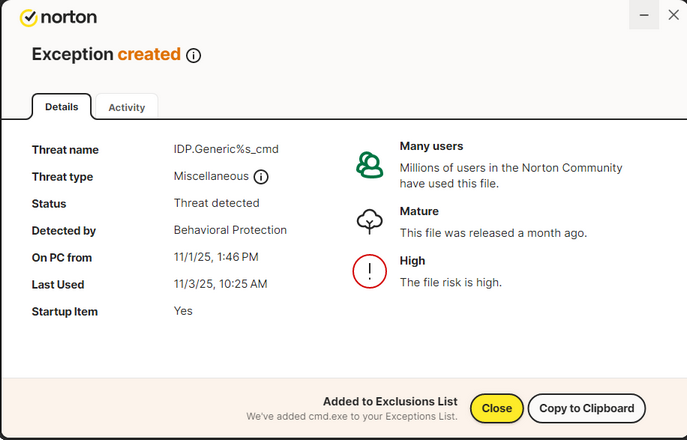The width and height of the screenshot is (687, 440).
Task: Minimize the Norton window
Action: tap(643, 15)
